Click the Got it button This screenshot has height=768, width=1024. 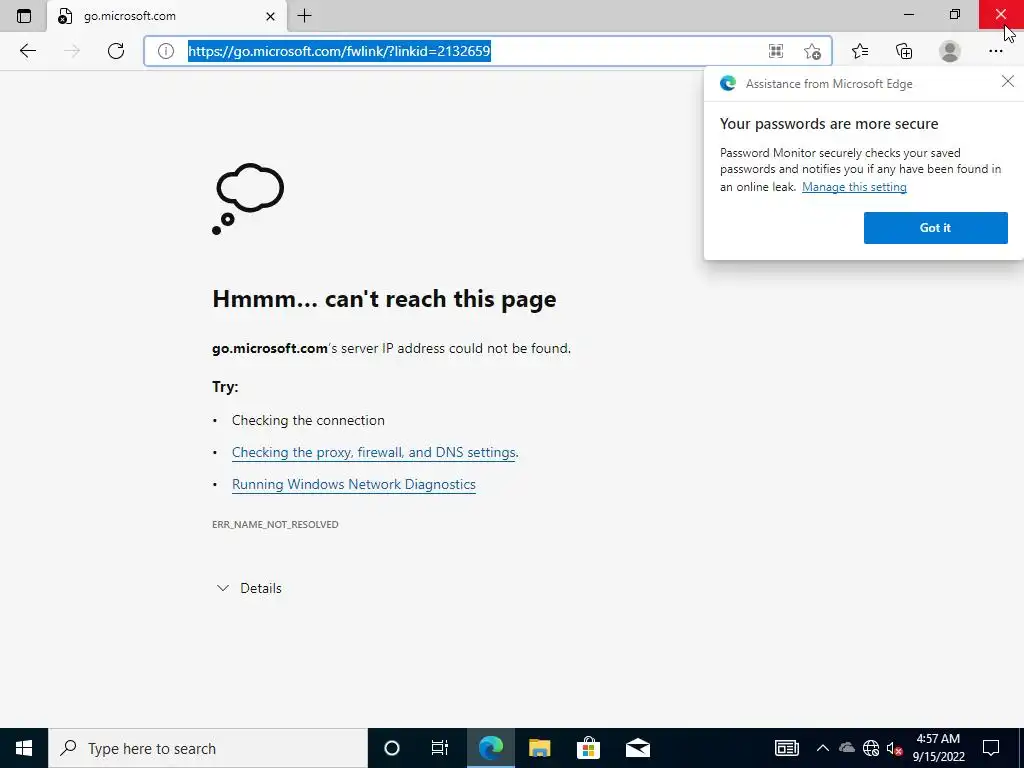[935, 228]
